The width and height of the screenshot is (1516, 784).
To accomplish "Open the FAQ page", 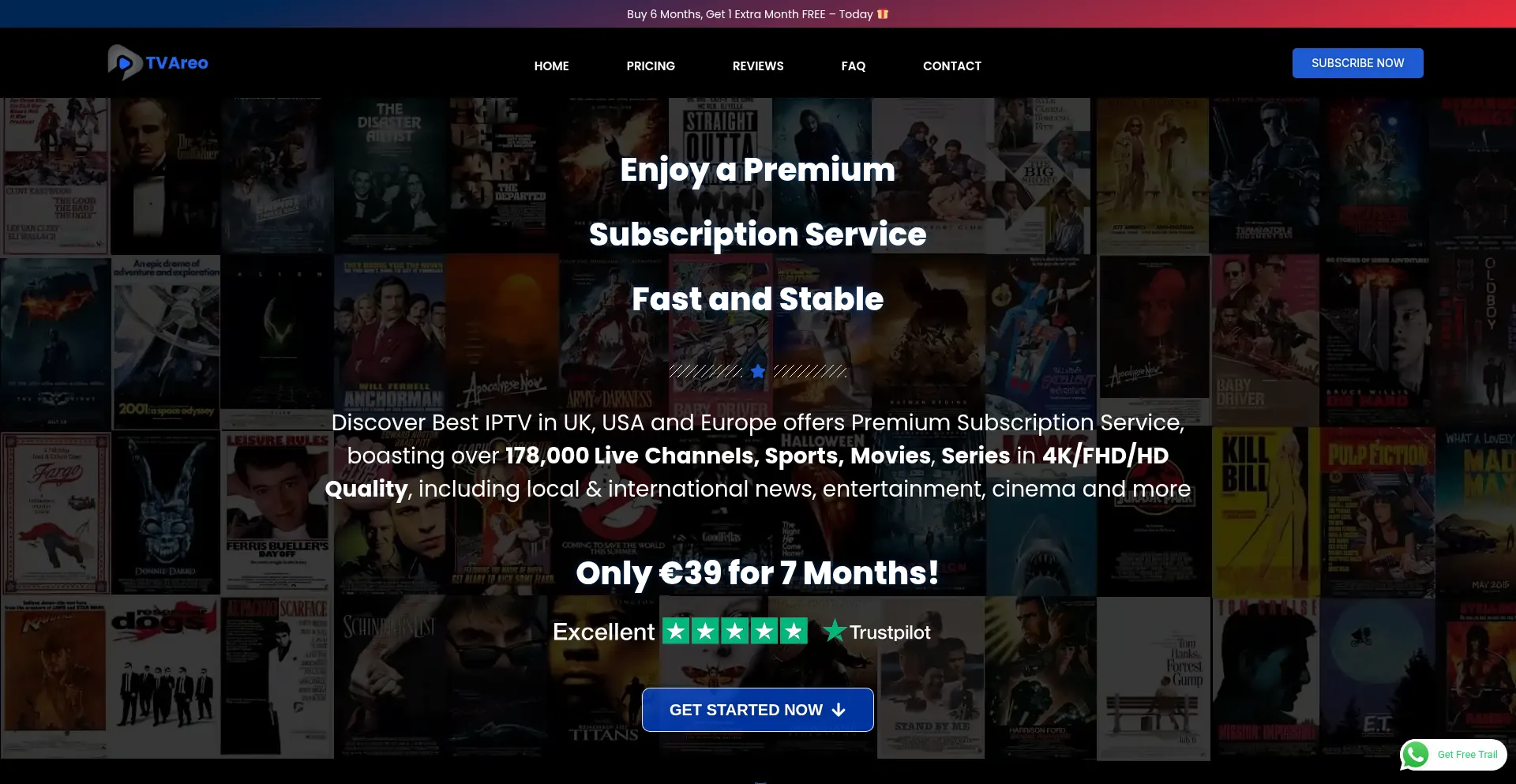I will pyautogui.click(x=854, y=66).
